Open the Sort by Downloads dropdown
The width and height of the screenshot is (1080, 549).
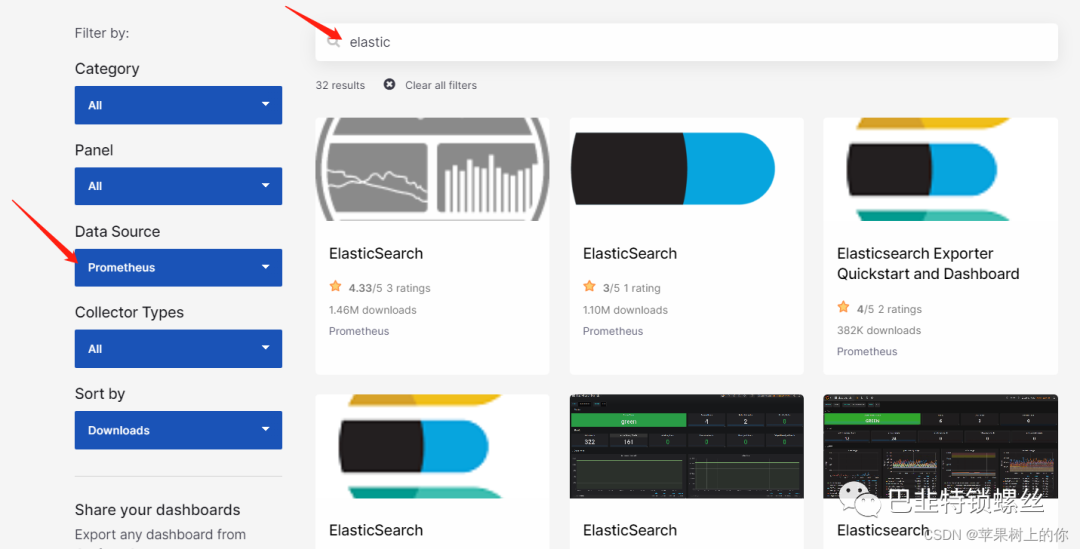click(x=178, y=430)
